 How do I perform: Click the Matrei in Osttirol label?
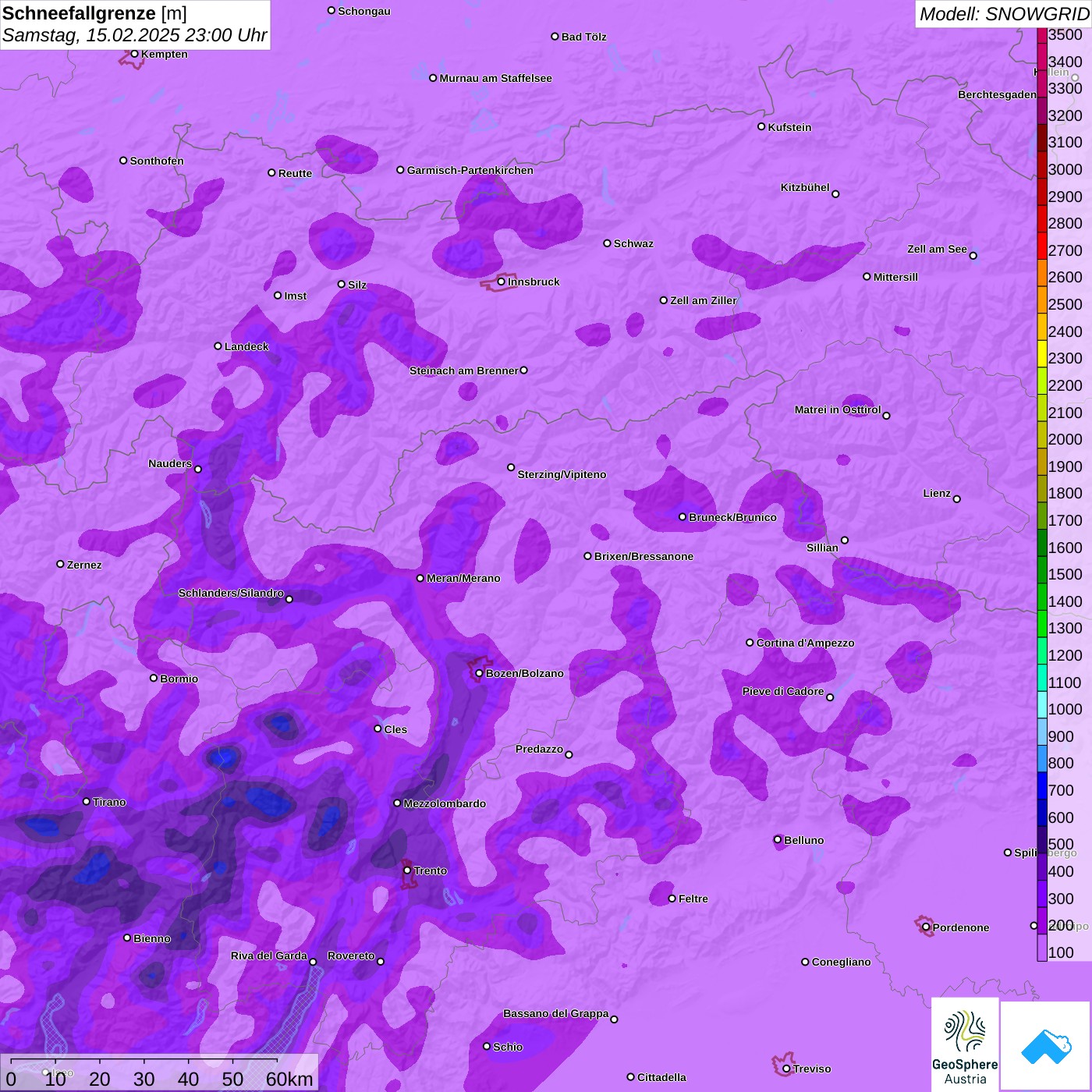pyautogui.click(x=838, y=409)
